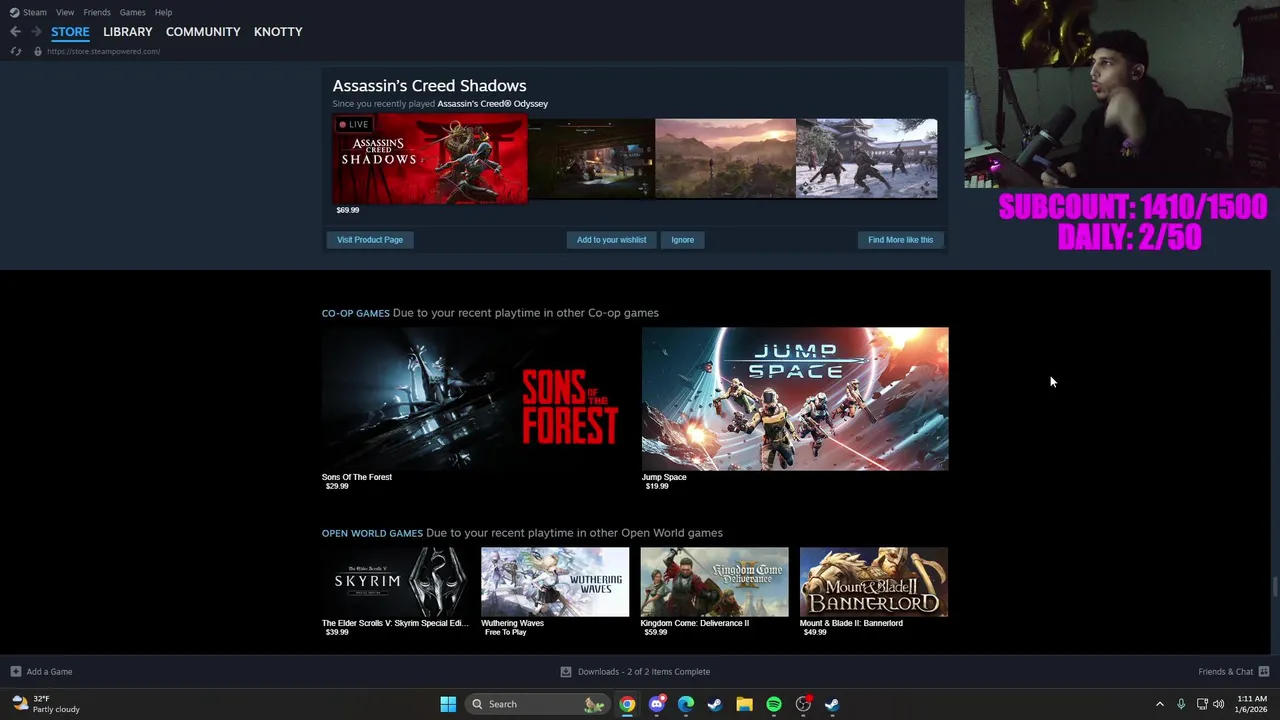
Task: Open the Downloads status link
Action: pos(644,672)
